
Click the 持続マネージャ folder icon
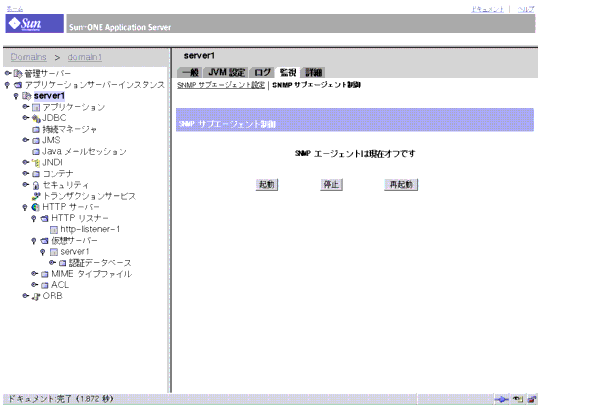coord(36,130)
